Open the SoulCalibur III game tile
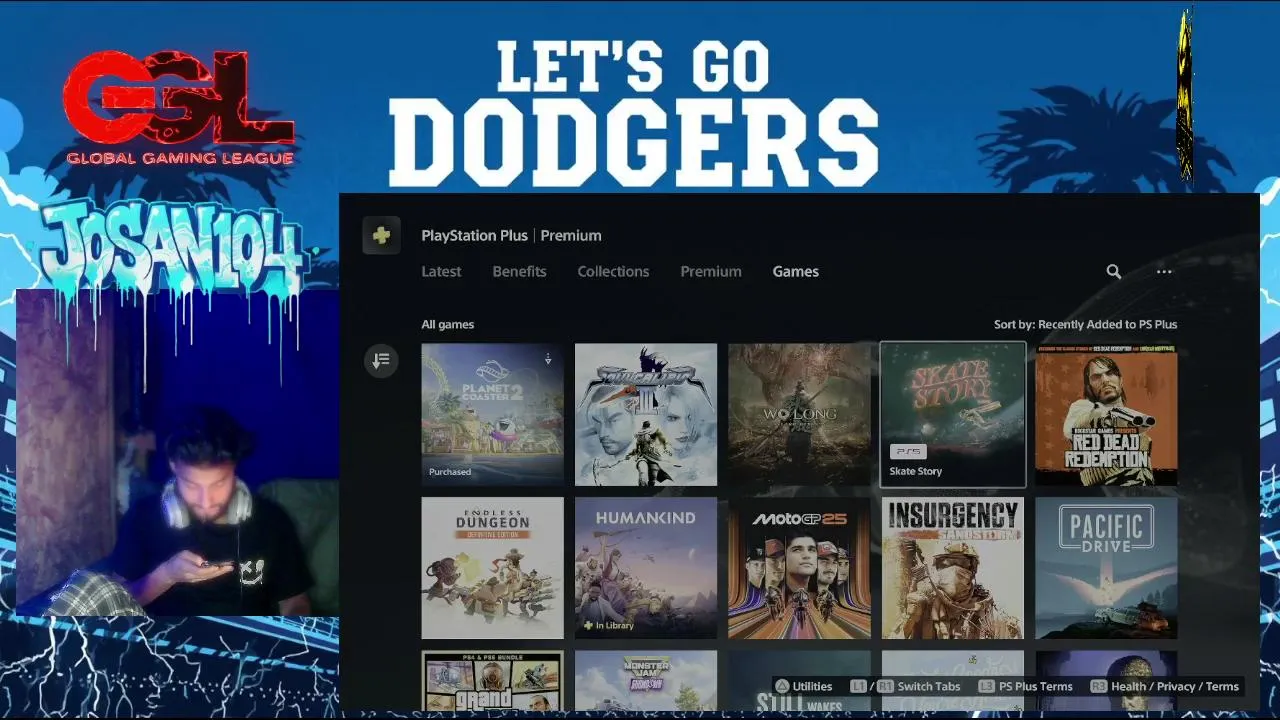Viewport: 1280px width, 720px height. pos(646,415)
